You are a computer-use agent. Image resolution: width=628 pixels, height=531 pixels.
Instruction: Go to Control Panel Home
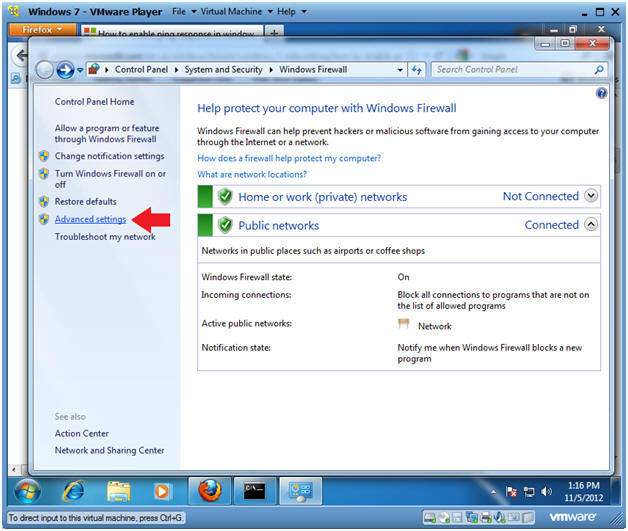coord(95,102)
